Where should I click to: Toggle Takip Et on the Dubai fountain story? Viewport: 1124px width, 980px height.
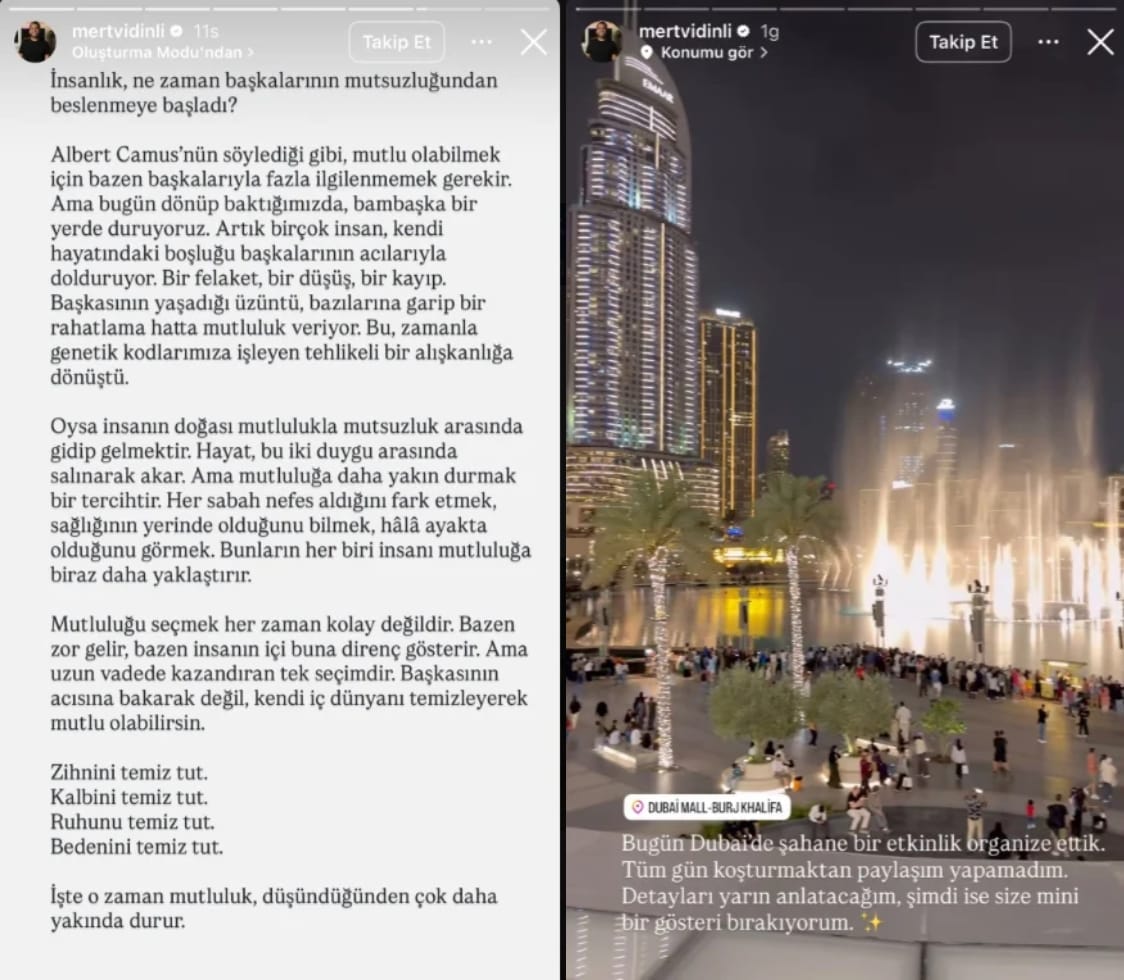pos(963,42)
